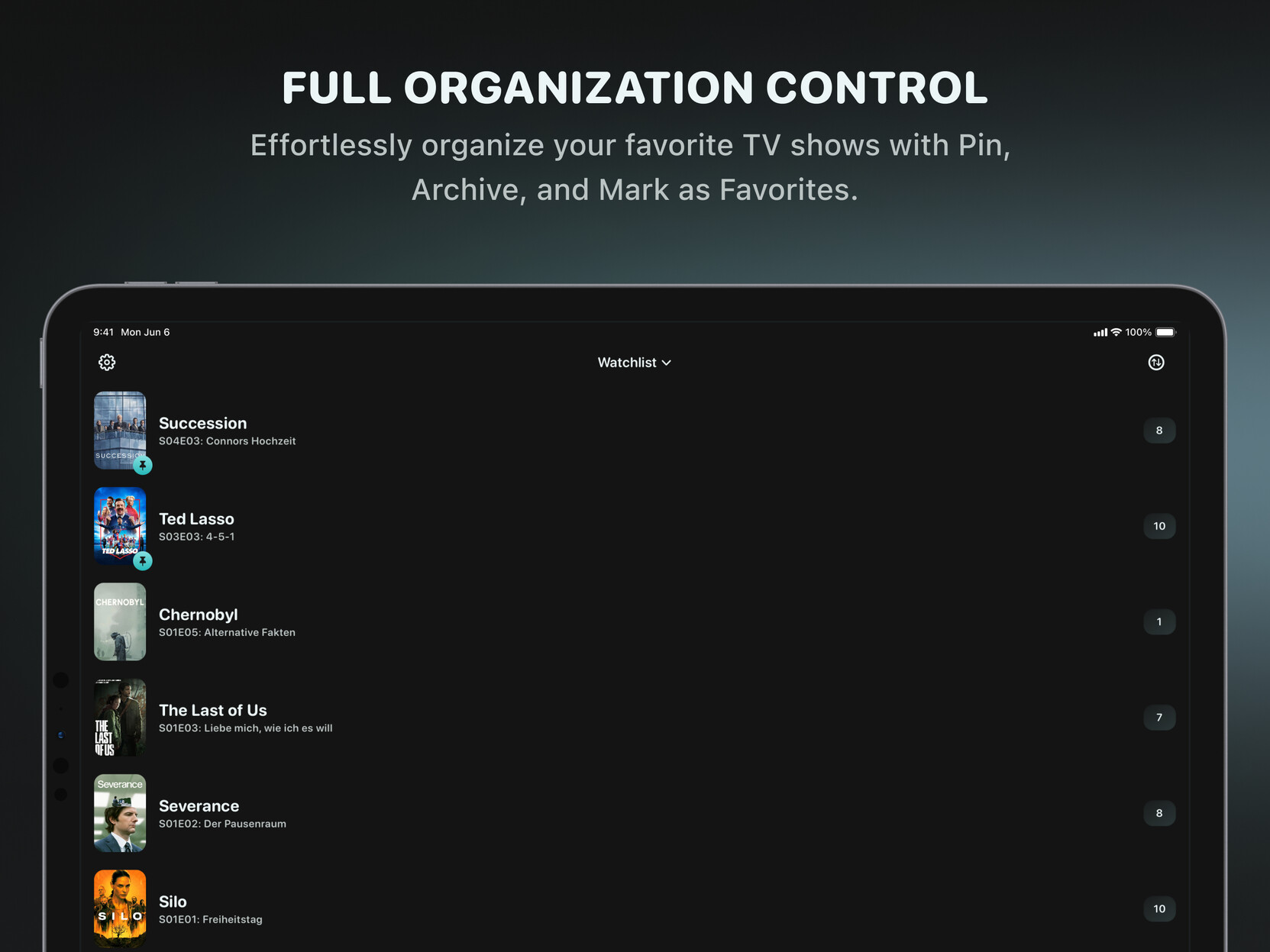Select The Last of Us show title
This screenshot has height=952, width=1270.
[212, 711]
